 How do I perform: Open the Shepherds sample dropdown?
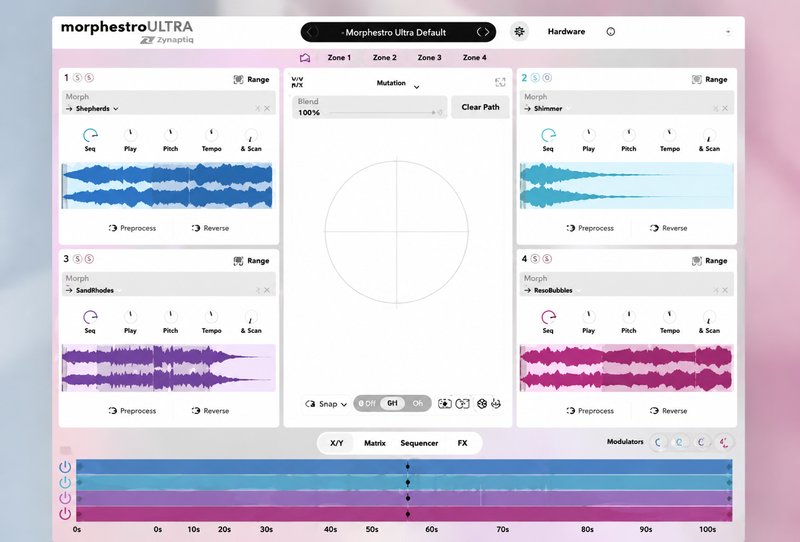click(97, 109)
